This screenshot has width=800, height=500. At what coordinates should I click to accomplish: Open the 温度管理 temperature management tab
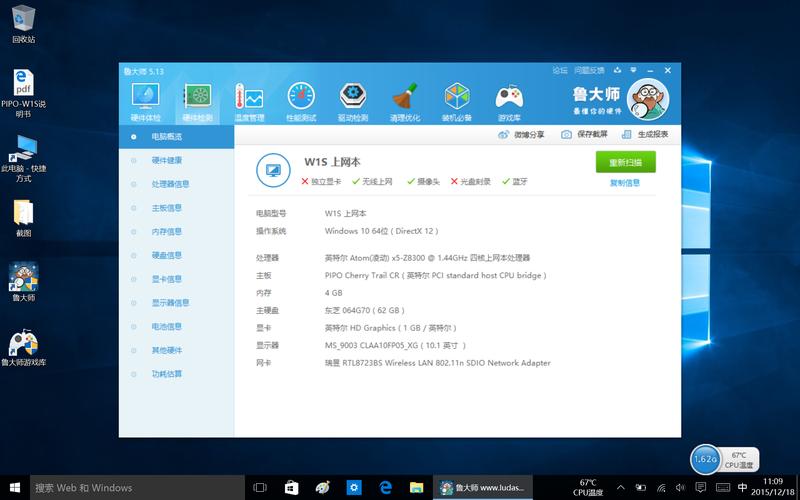coord(249,103)
